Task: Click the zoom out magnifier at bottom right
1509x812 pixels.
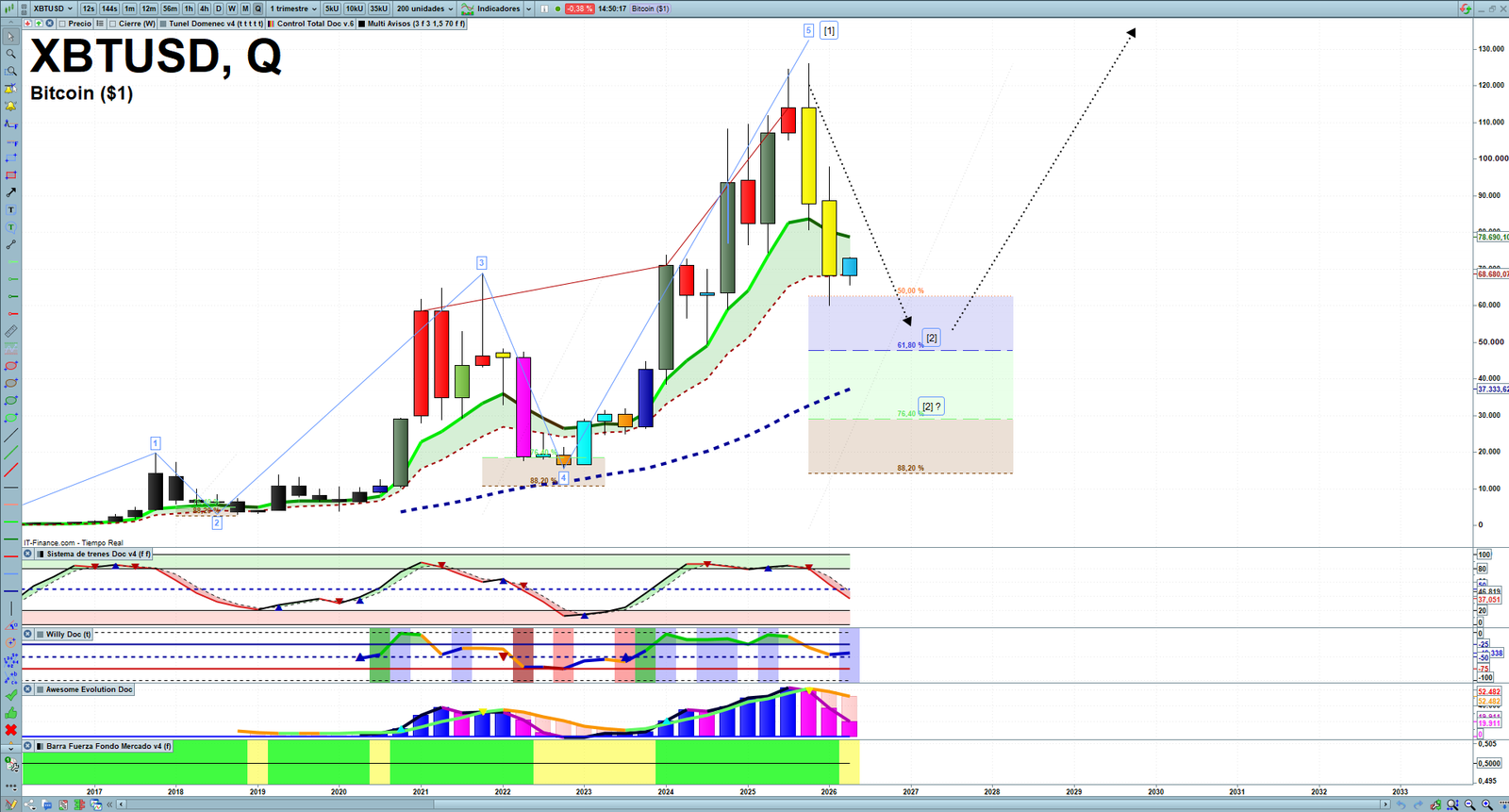Action: pos(1469,804)
